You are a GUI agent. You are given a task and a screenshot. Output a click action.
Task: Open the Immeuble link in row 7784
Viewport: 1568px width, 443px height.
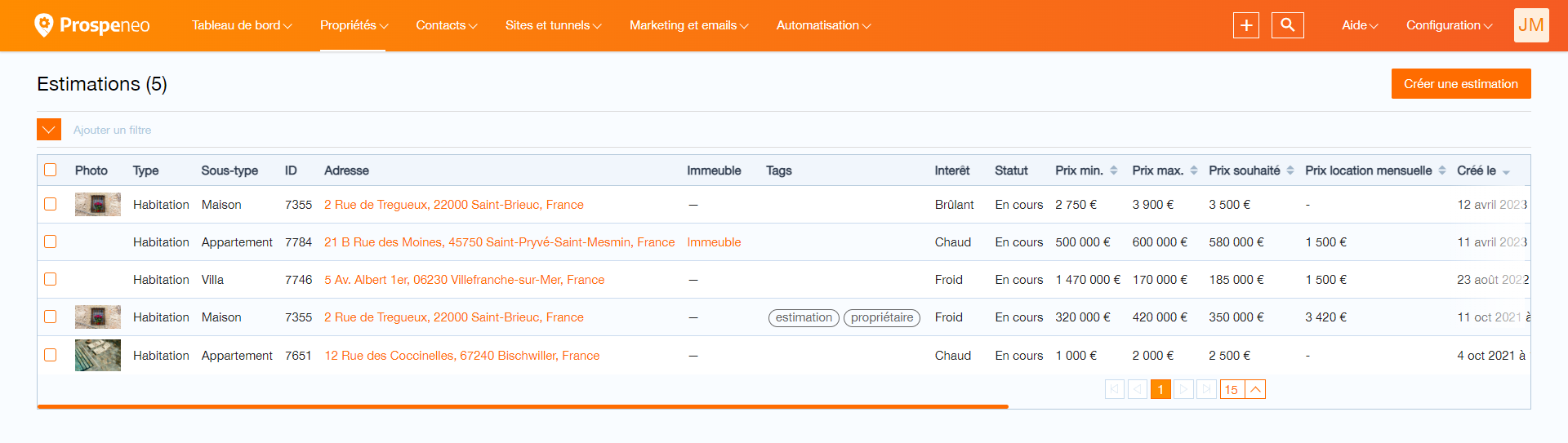click(714, 242)
